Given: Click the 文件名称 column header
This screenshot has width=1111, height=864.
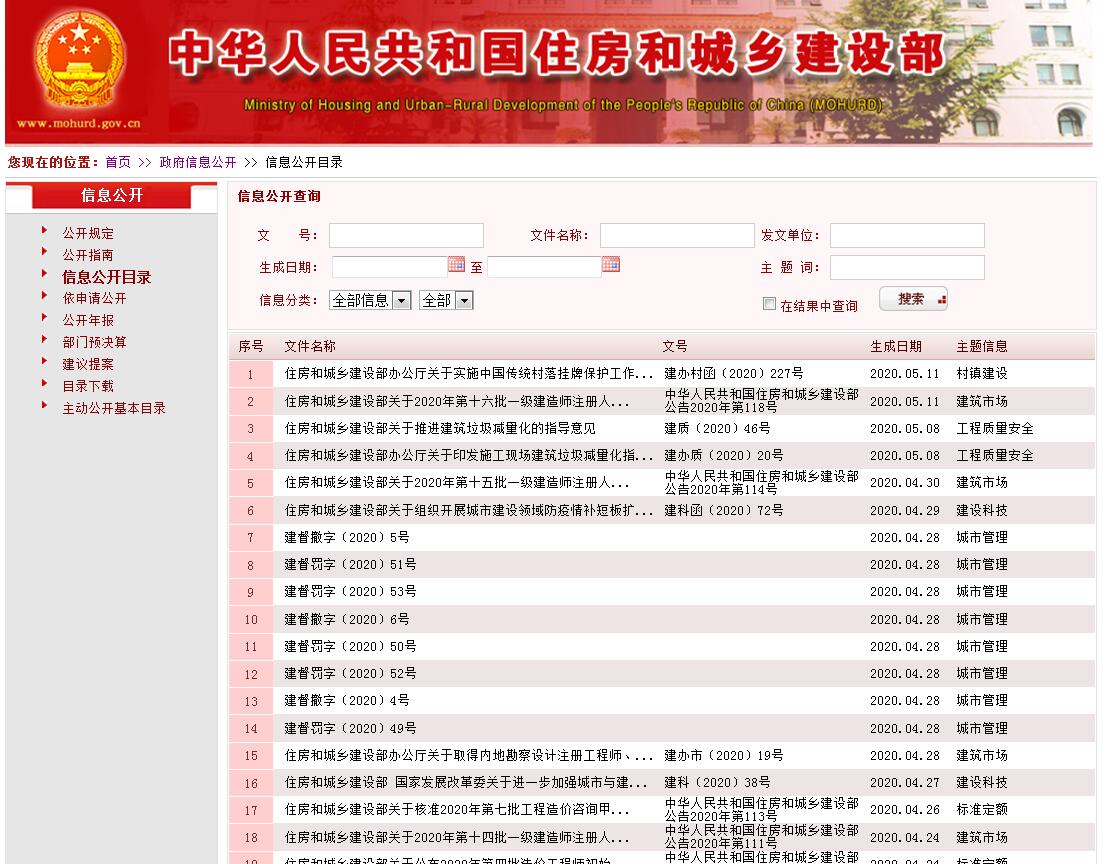Looking at the screenshot, I should (310, 347).
